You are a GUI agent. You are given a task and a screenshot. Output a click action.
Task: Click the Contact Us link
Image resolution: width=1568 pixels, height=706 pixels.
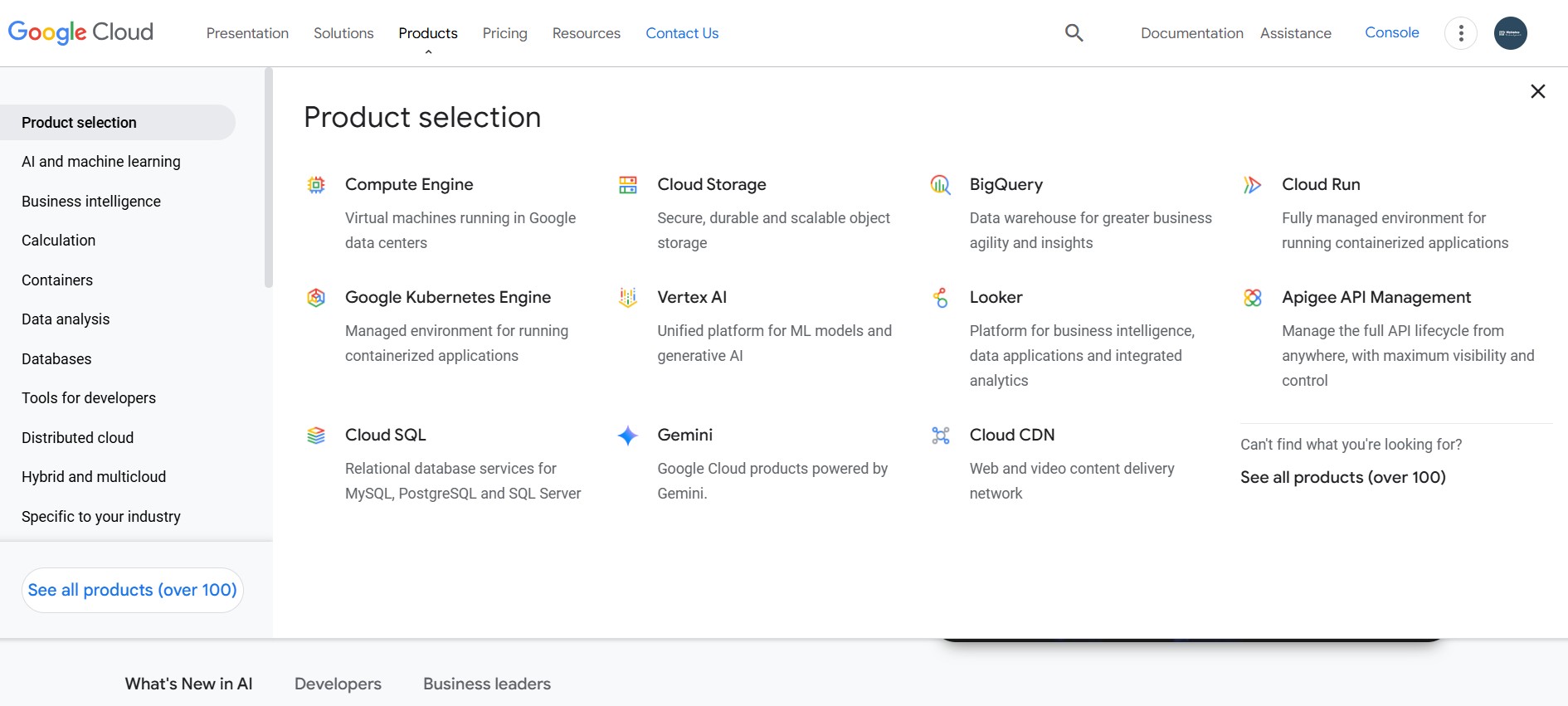[682, 33]
